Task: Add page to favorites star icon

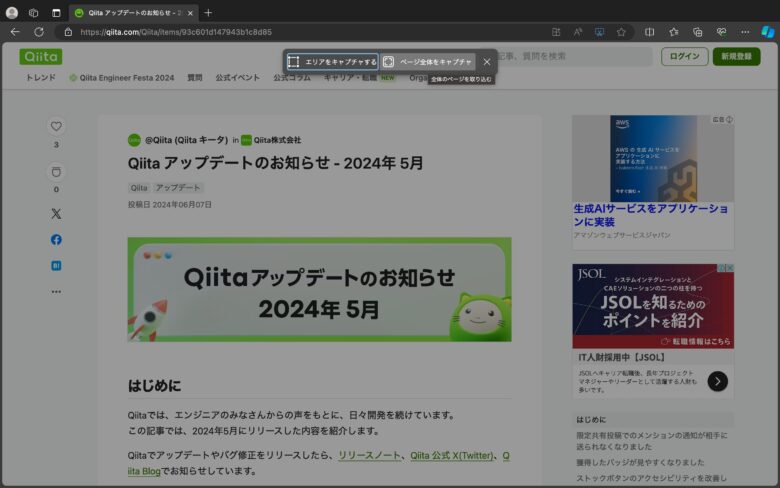Action: coord(621,32)
